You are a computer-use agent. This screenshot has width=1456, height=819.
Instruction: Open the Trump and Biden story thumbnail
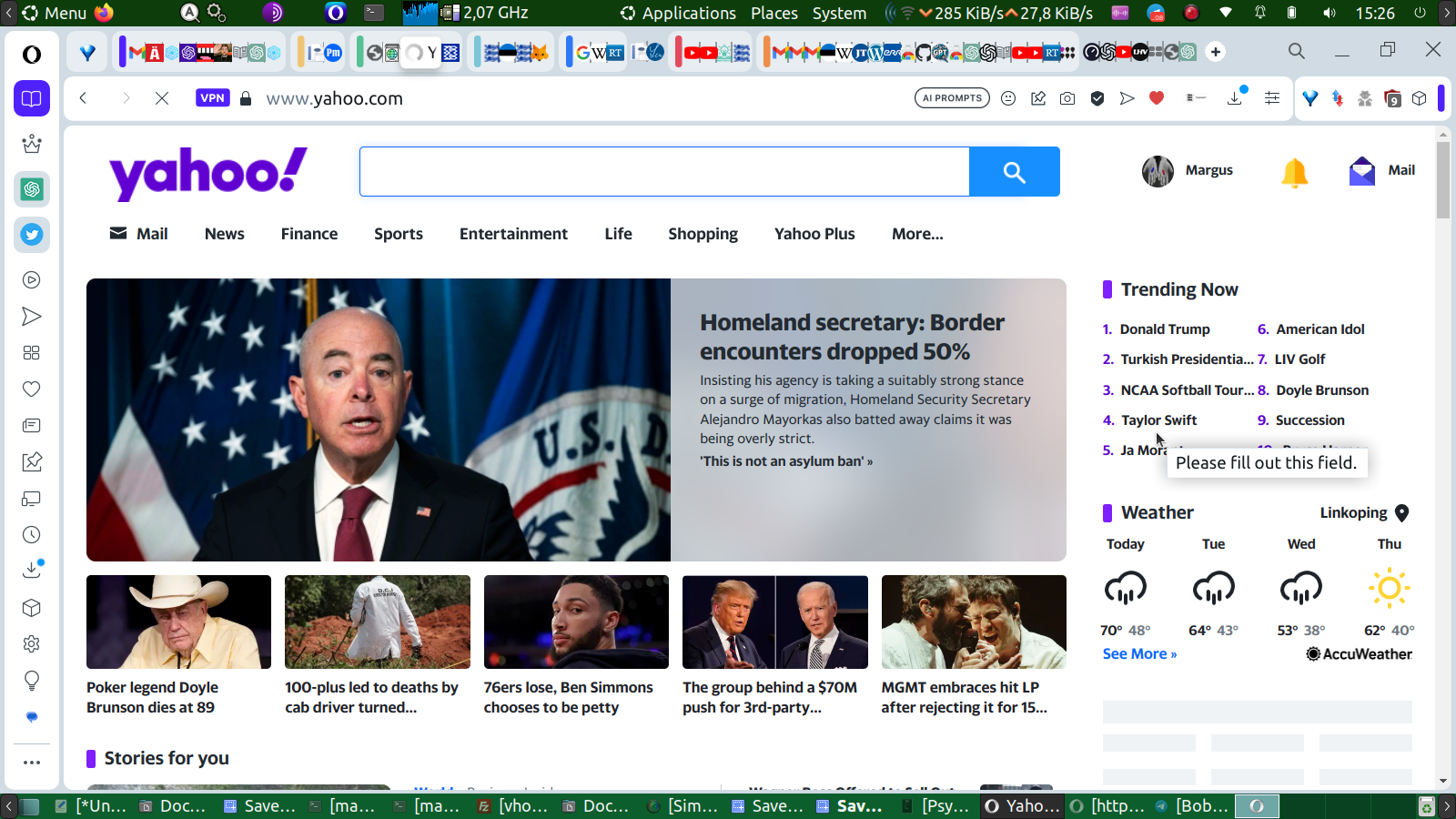tap(775, 622)
